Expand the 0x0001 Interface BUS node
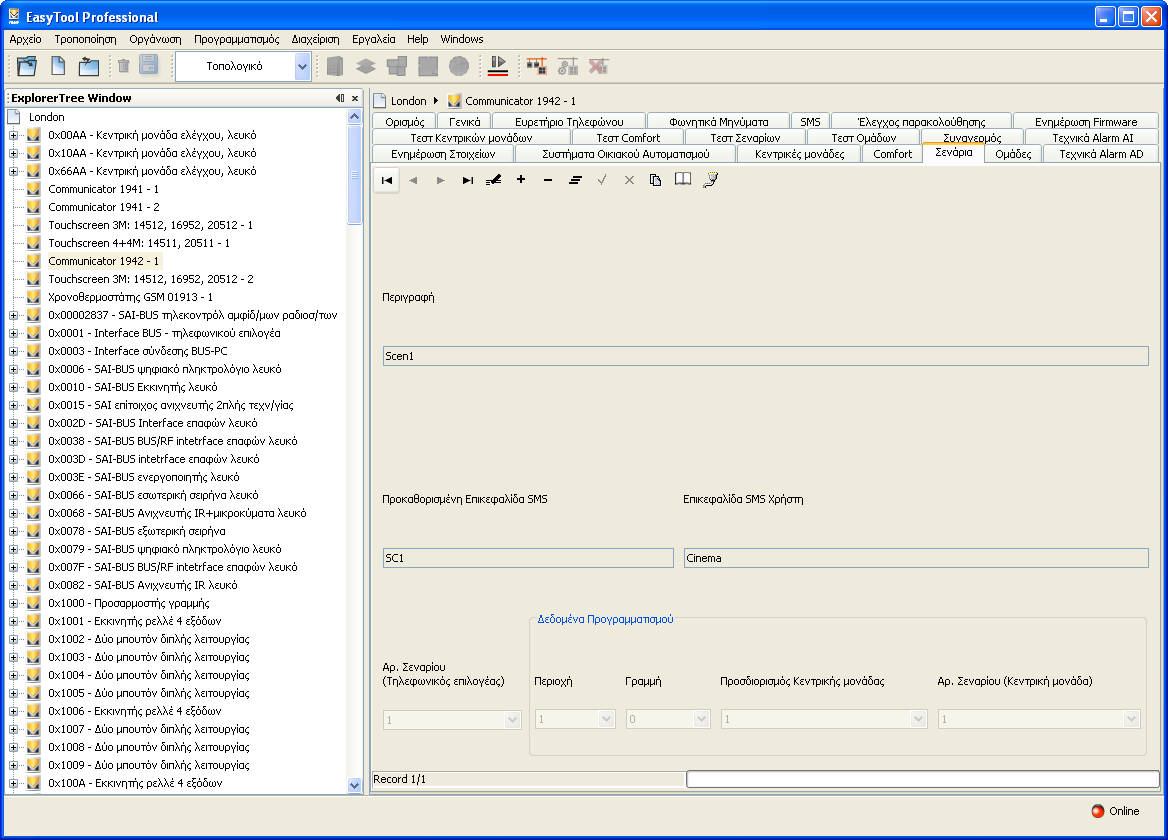 [x=13, y=334]
